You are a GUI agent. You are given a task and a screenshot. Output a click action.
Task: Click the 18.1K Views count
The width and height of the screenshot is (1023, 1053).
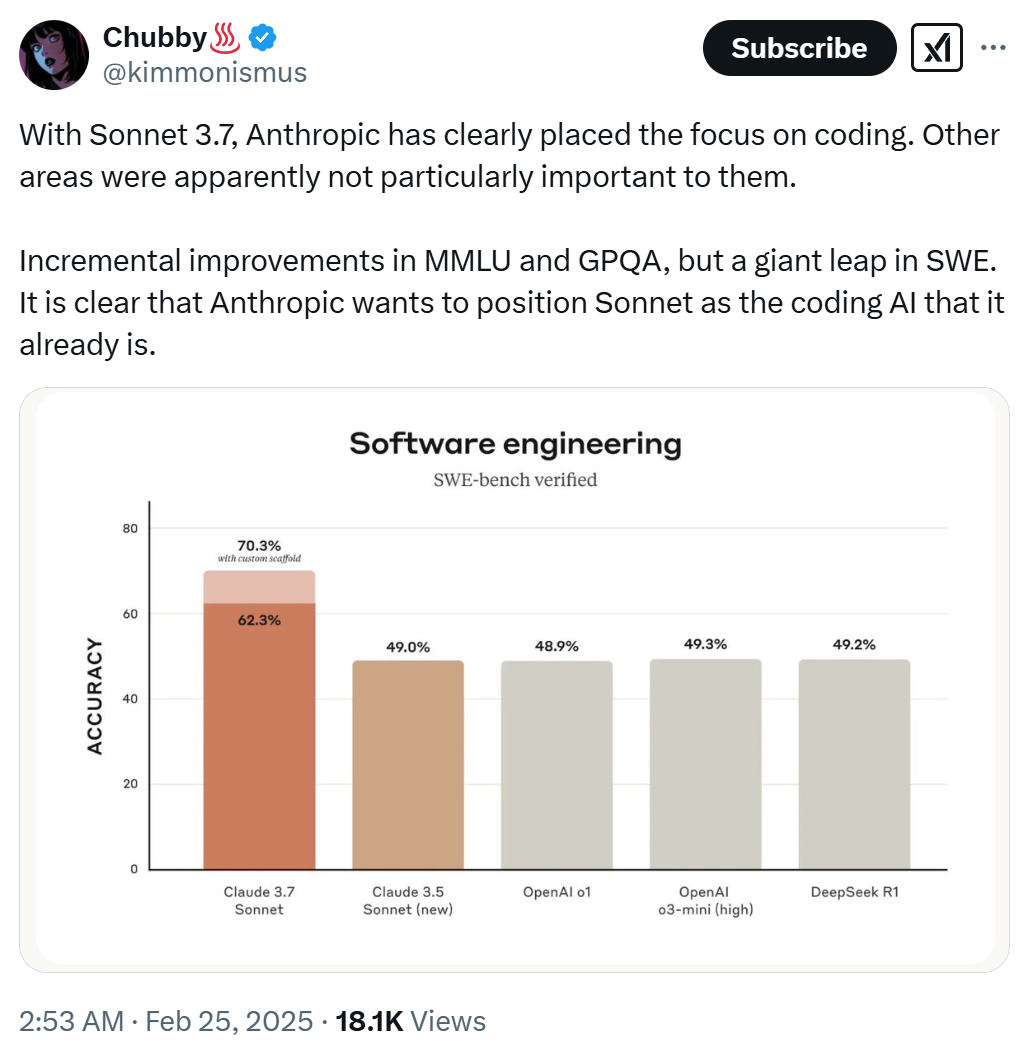click(x=410, y=1021)
